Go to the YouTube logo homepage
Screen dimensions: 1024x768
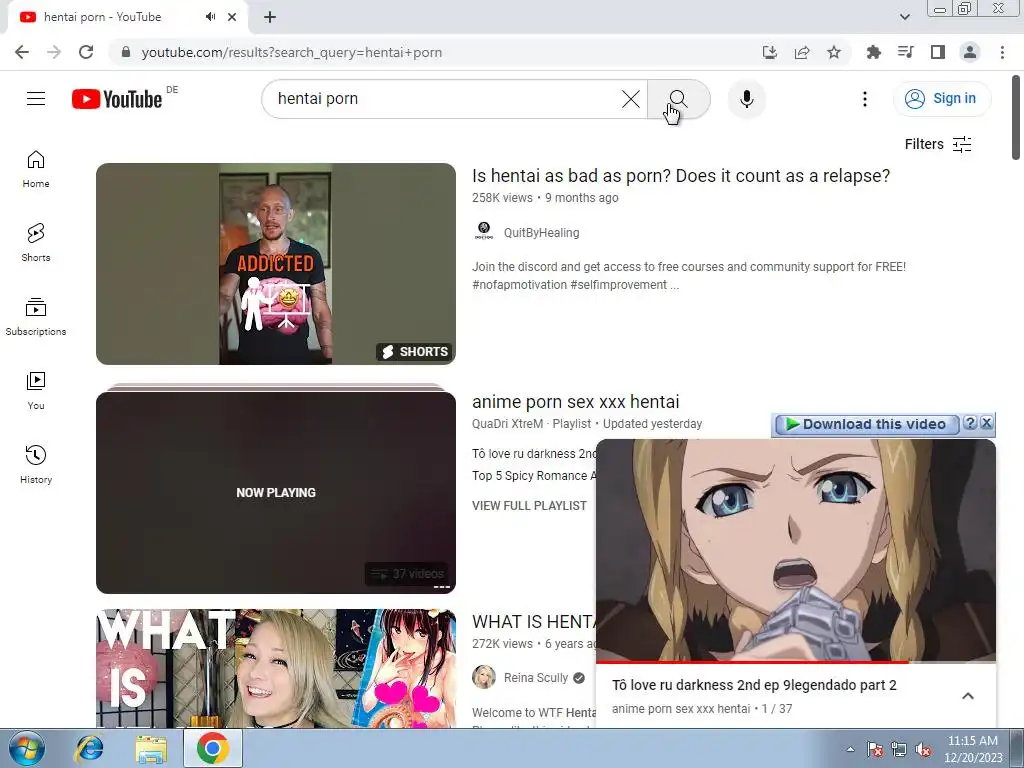coord(117,99)
